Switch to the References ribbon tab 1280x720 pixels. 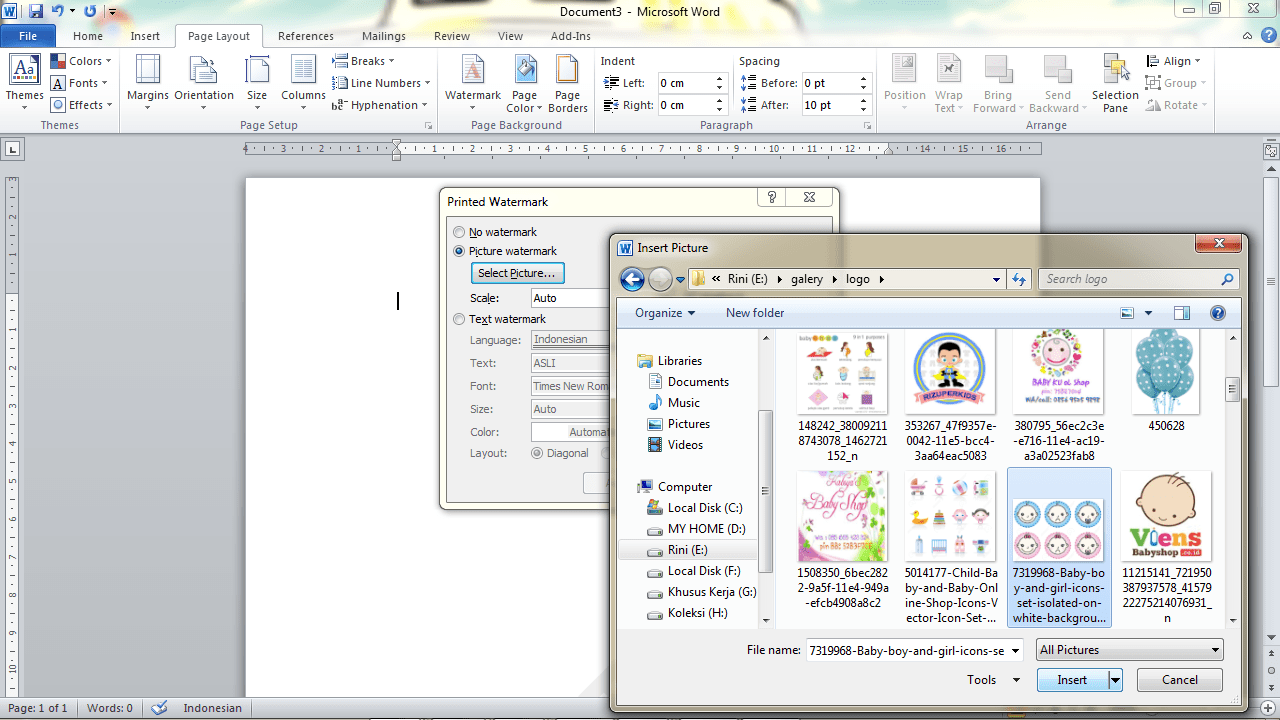pos(305,35)
